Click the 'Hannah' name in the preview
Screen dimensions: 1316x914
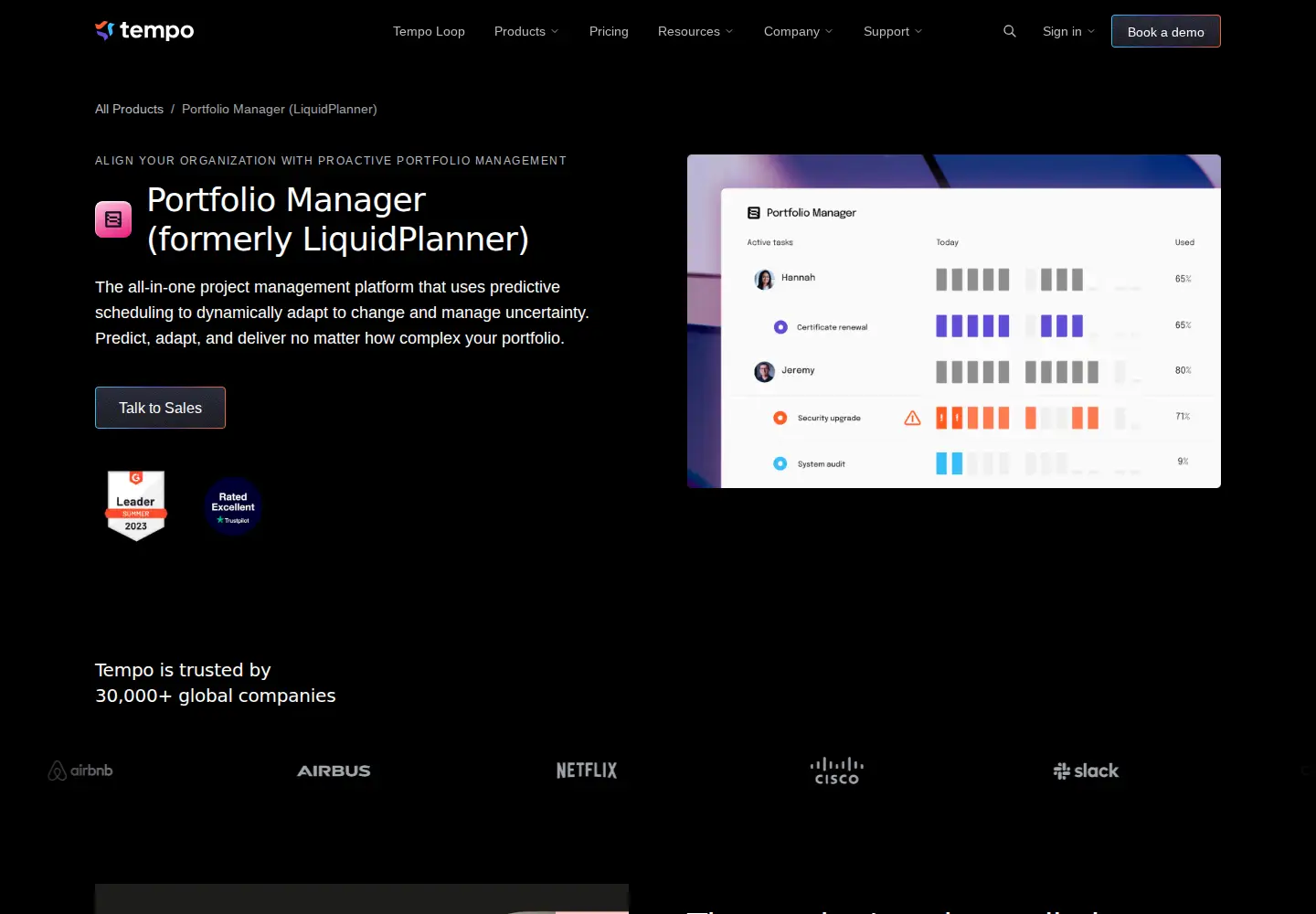(x=798, y=278)
